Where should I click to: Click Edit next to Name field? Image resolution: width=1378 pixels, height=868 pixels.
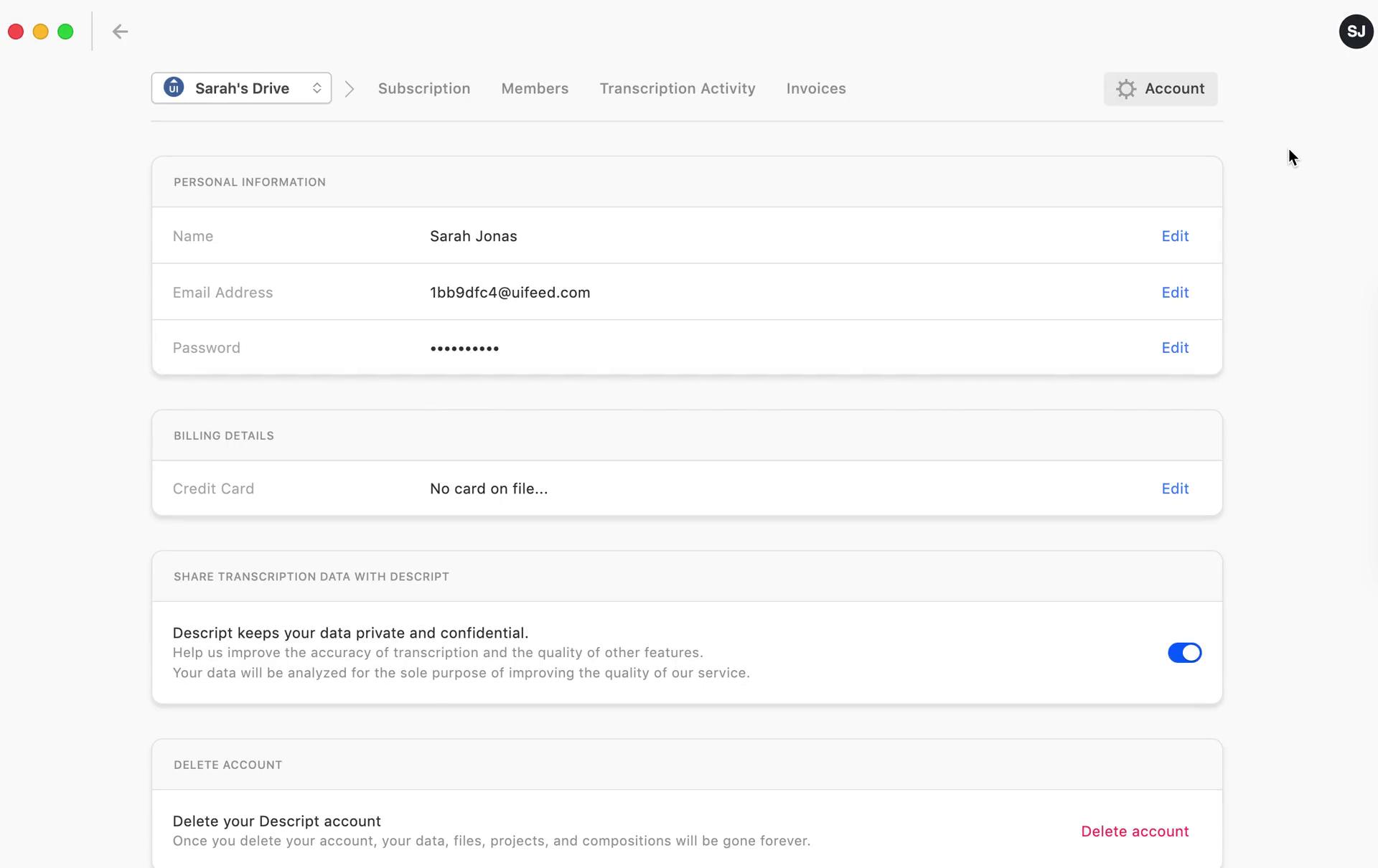(x=1175, y=236)
